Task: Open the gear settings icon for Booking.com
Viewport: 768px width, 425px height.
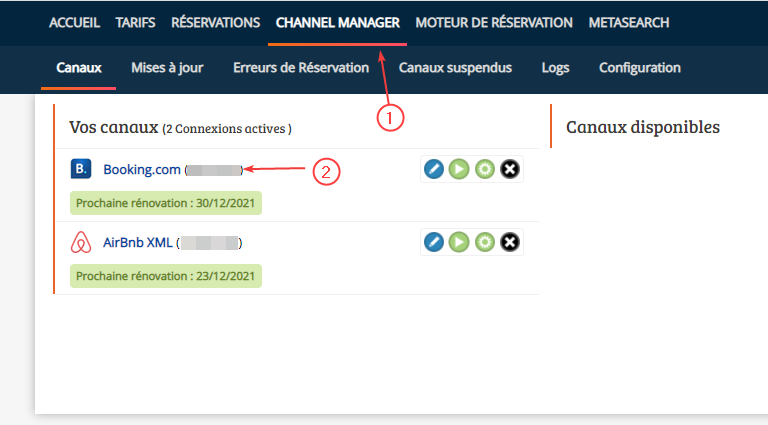Action: 485,169
